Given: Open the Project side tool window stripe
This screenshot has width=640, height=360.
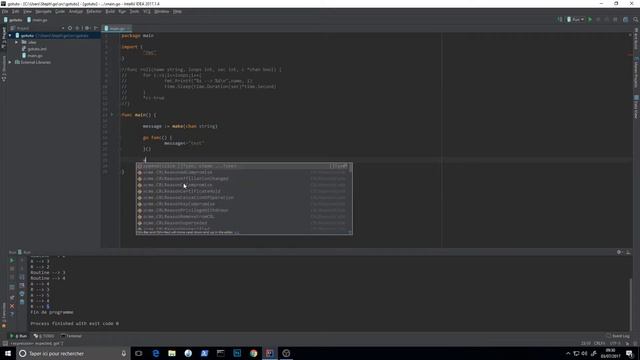Looking at the screenshot, I should coord(4,39).
